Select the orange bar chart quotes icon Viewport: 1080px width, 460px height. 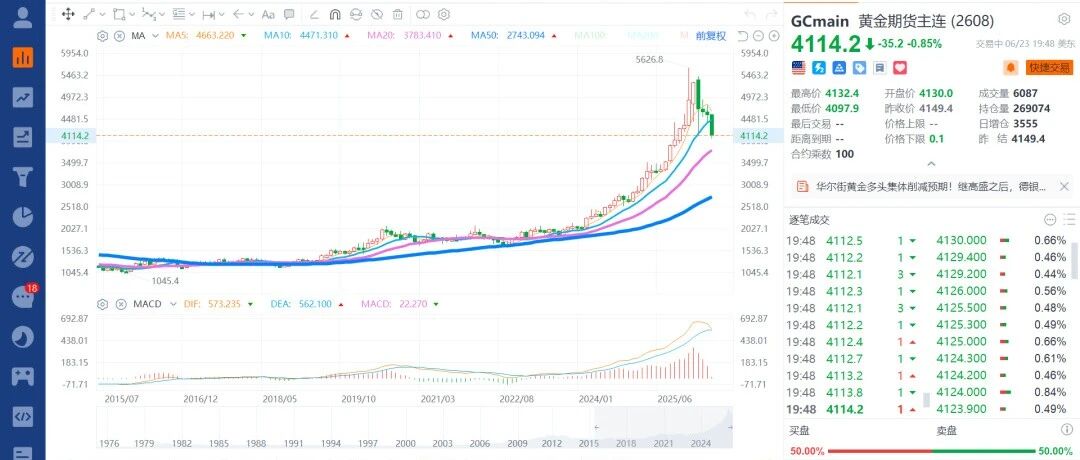click(x=23, y=57)
